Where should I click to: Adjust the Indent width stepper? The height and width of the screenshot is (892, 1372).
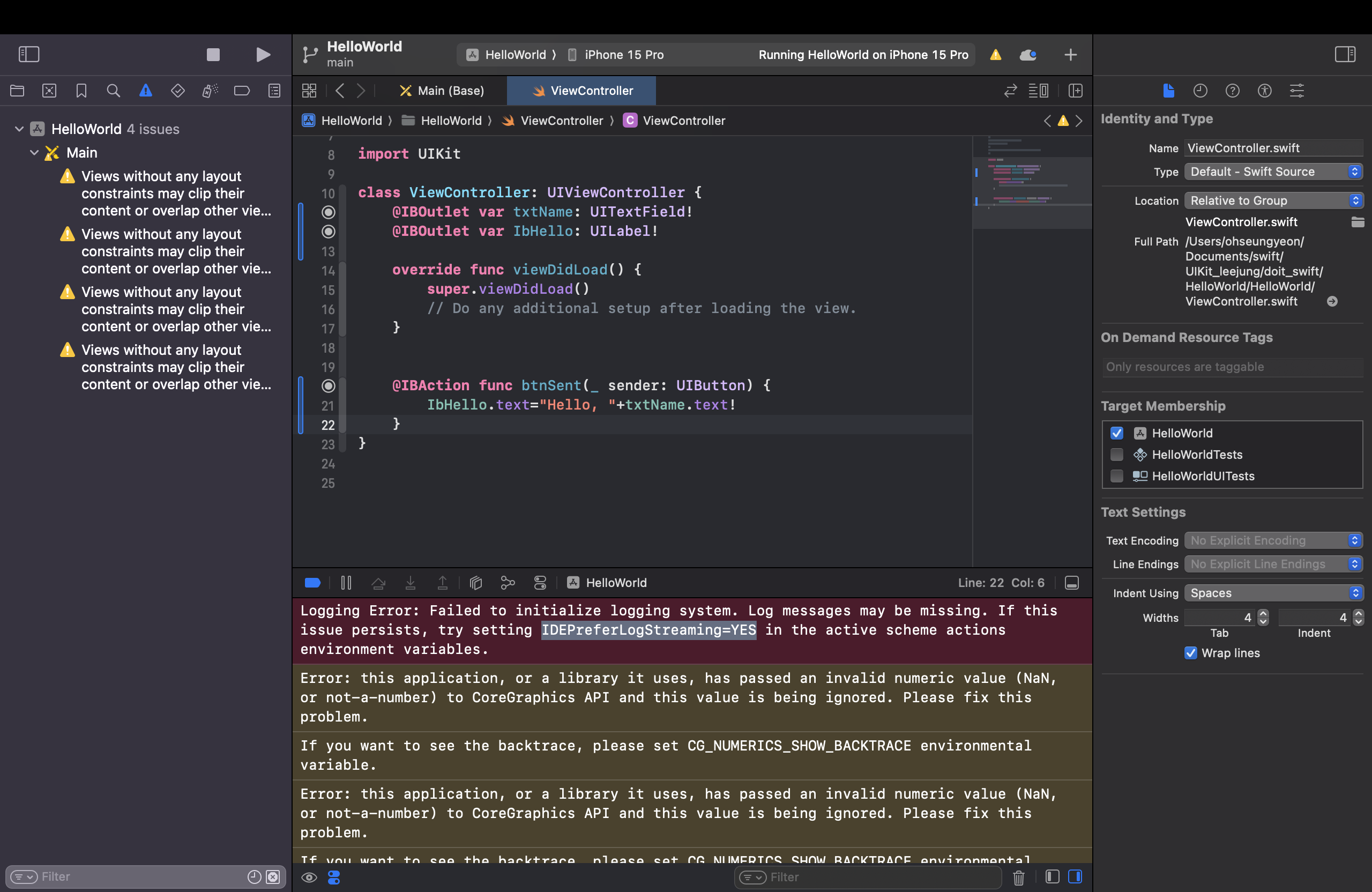(x=1359, y=618)
